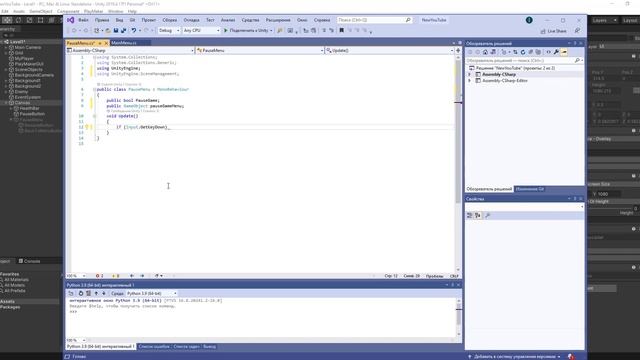This screenshot has width=640, height=360.
Task: Select Main Camera in Unity Hierarchy
Action: point(28,47)
